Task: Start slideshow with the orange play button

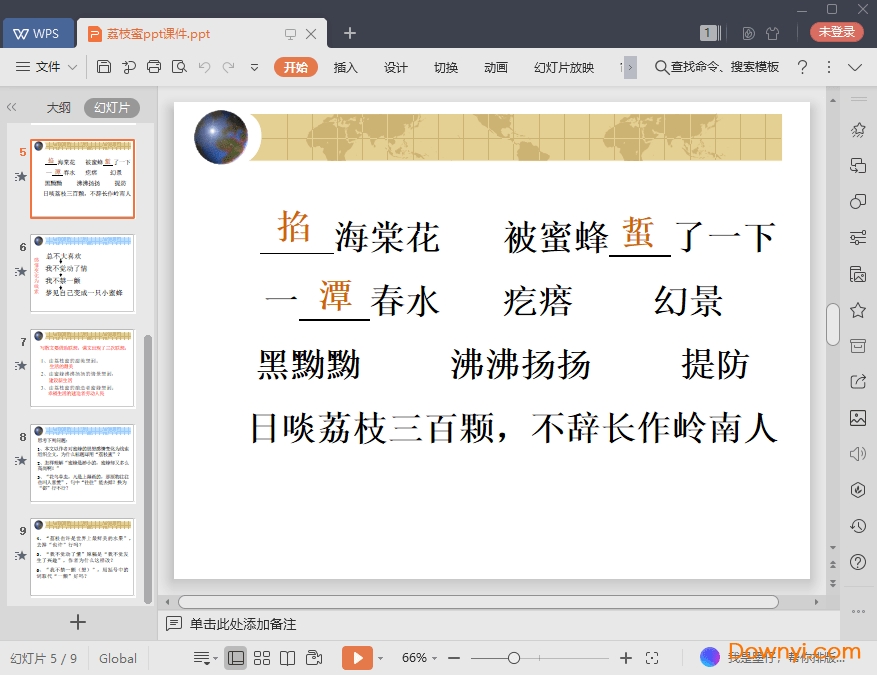Action: pos(356,658)
